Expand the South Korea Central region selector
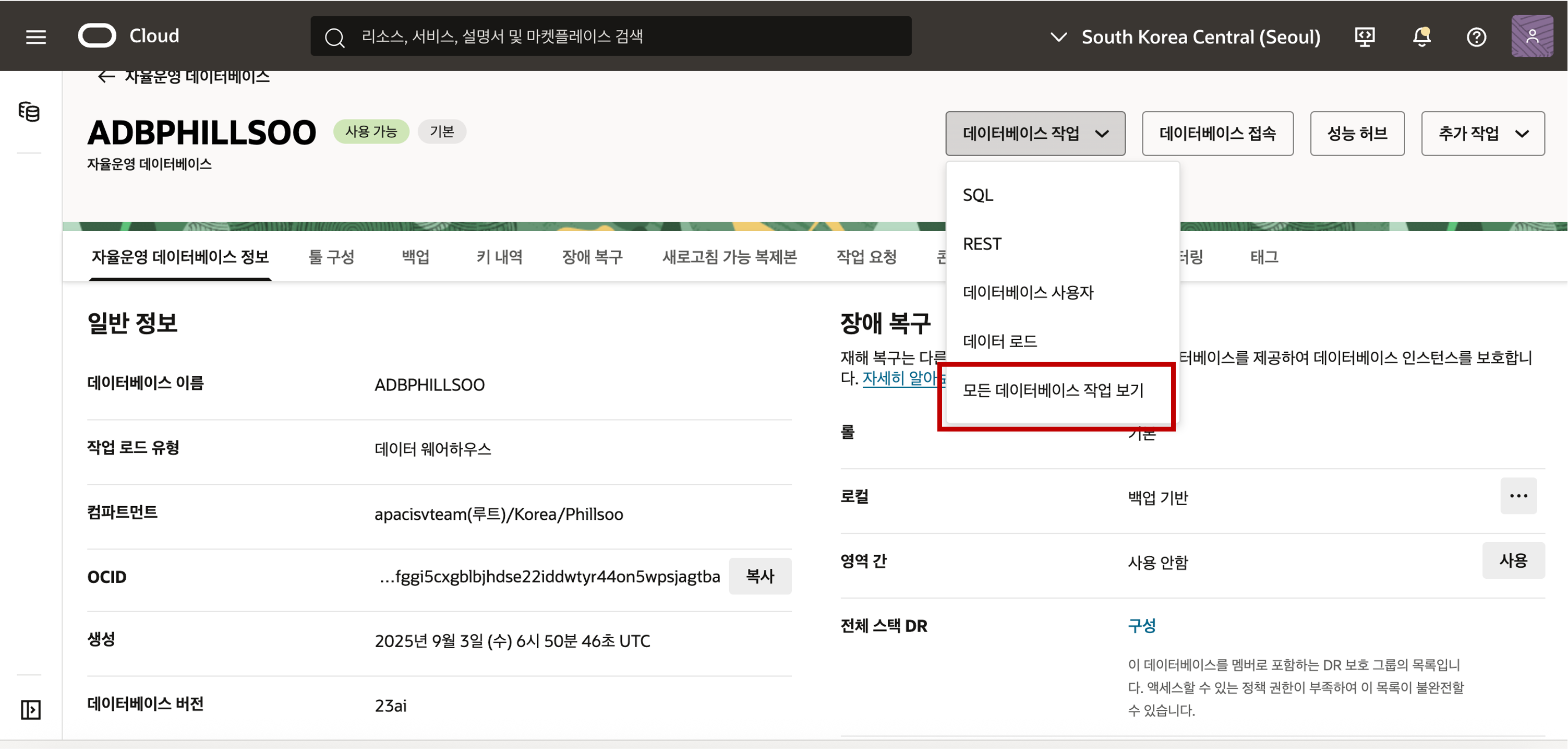Viewport: 1568px width, 751px height. [1186, 37]
